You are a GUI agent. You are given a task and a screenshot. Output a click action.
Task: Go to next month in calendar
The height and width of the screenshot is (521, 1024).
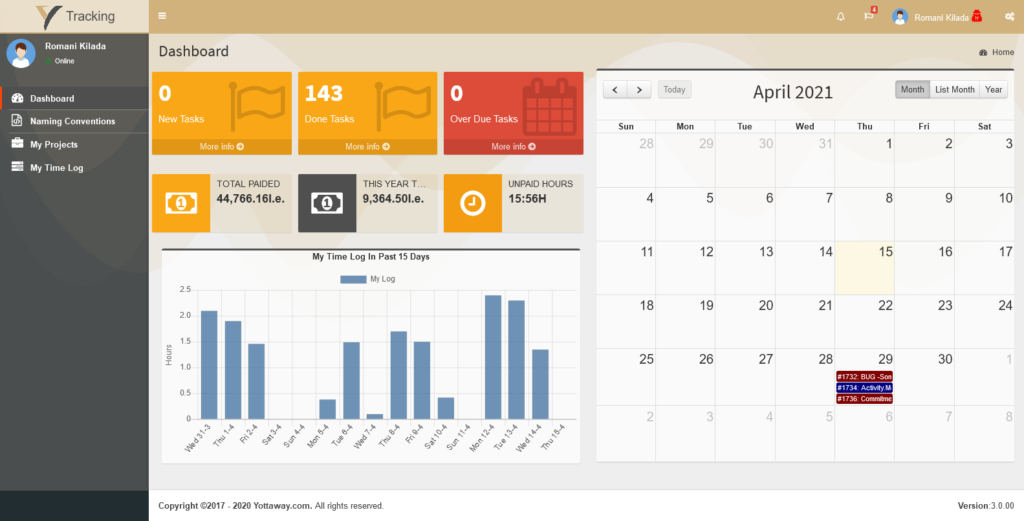click(x=639, y=89)
